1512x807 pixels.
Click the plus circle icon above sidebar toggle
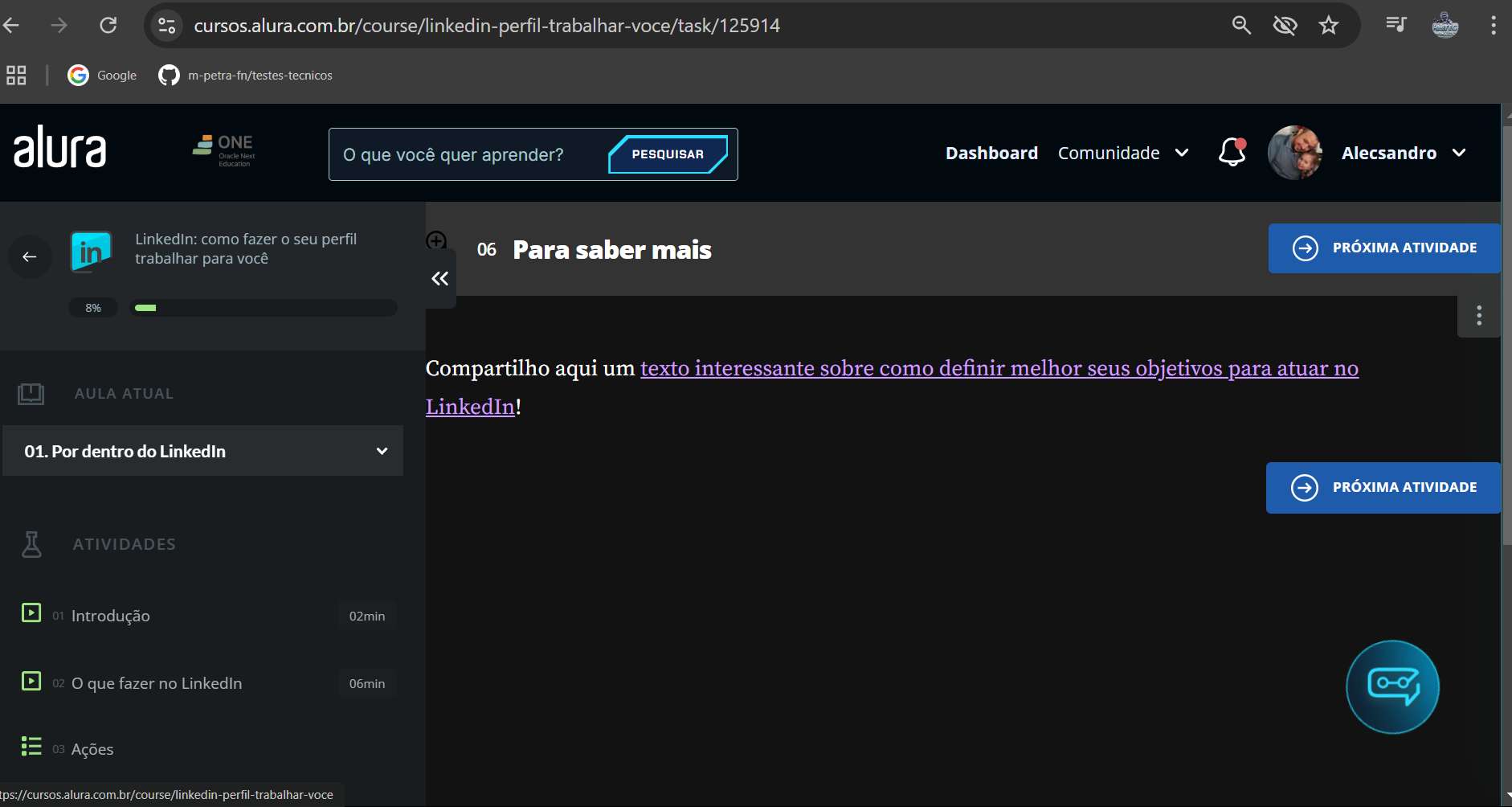(x=436, y=240)
